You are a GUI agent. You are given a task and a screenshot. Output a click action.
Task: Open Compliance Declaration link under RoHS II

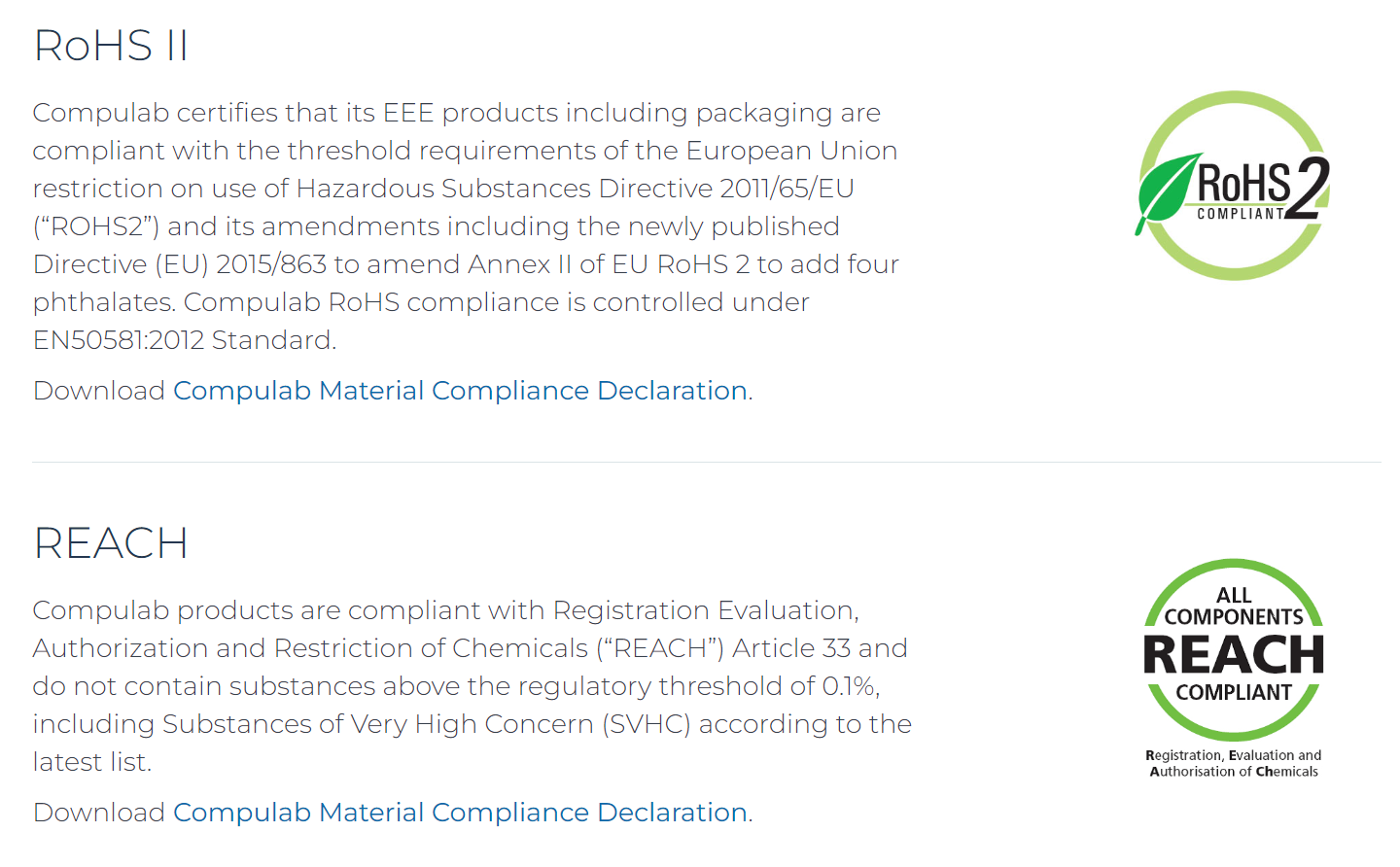point(460,391)
